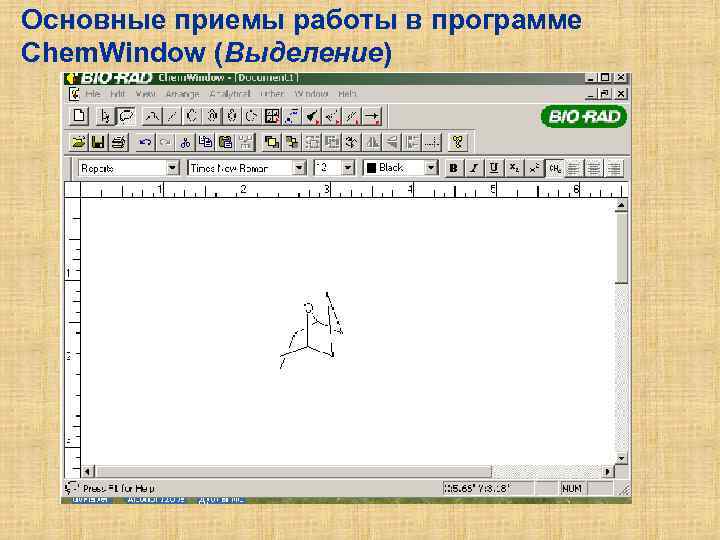720x540 pixels.
Task: Open the View menu
Action: [146, 94]
